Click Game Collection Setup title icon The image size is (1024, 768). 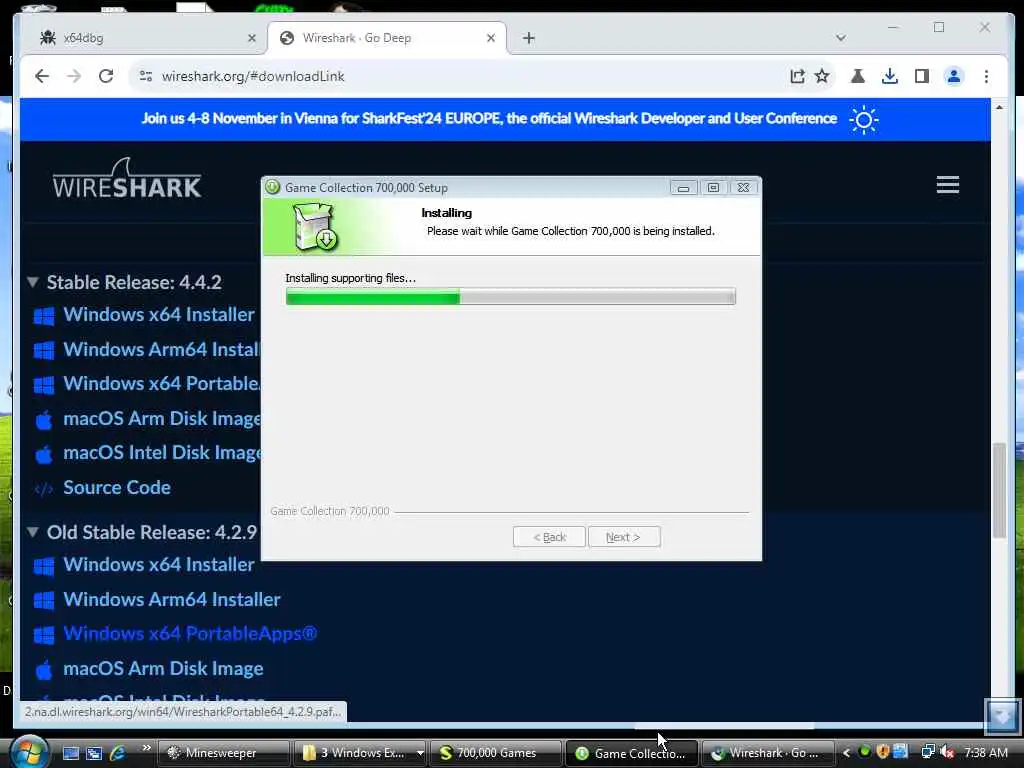coord(273,187)
